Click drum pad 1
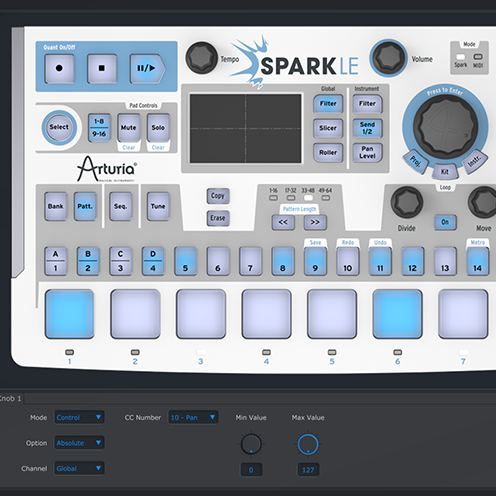This screenshot has width=496, height=496. pyautogui.click(x=69, y=314)
